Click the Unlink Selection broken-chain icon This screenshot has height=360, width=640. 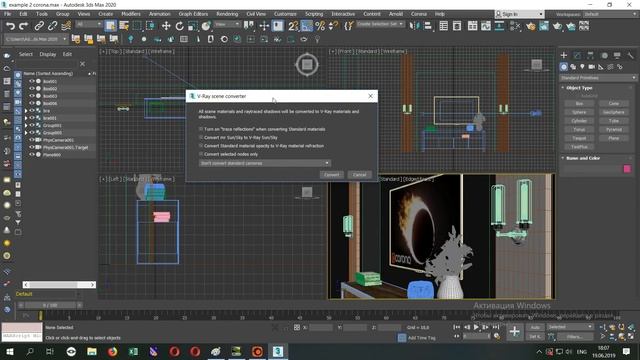(52, 26)
